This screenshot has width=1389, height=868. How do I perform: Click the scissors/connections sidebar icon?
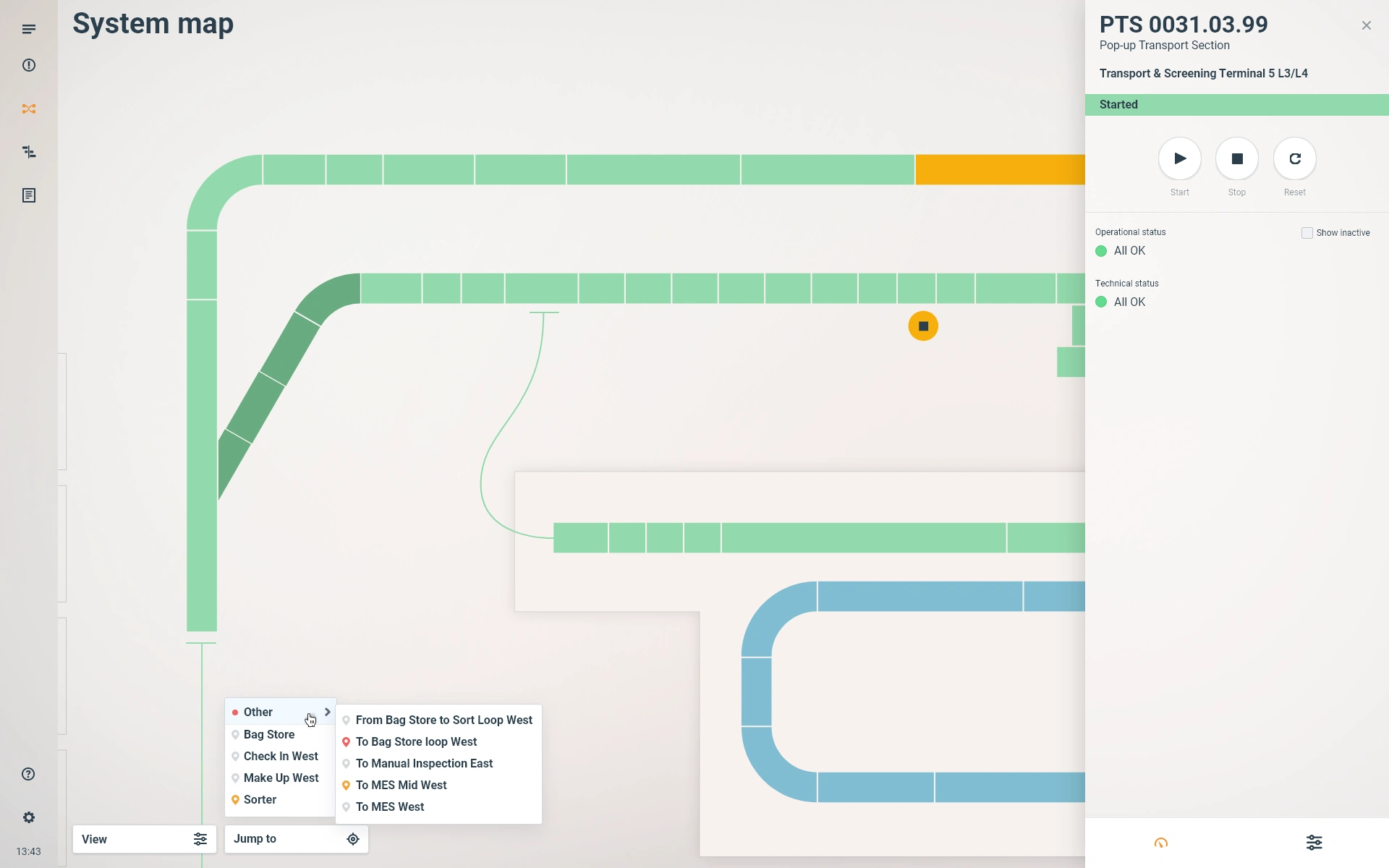click(x=28, y=108)
